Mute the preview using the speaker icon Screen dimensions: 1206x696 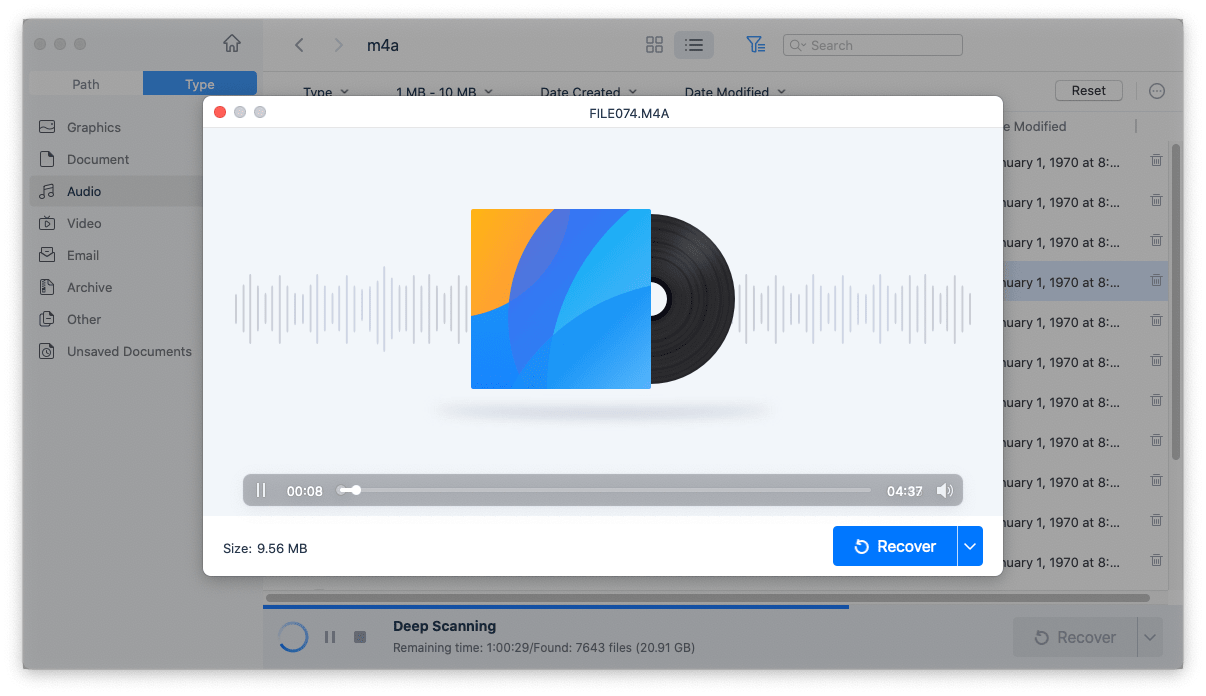click(944, 491)
